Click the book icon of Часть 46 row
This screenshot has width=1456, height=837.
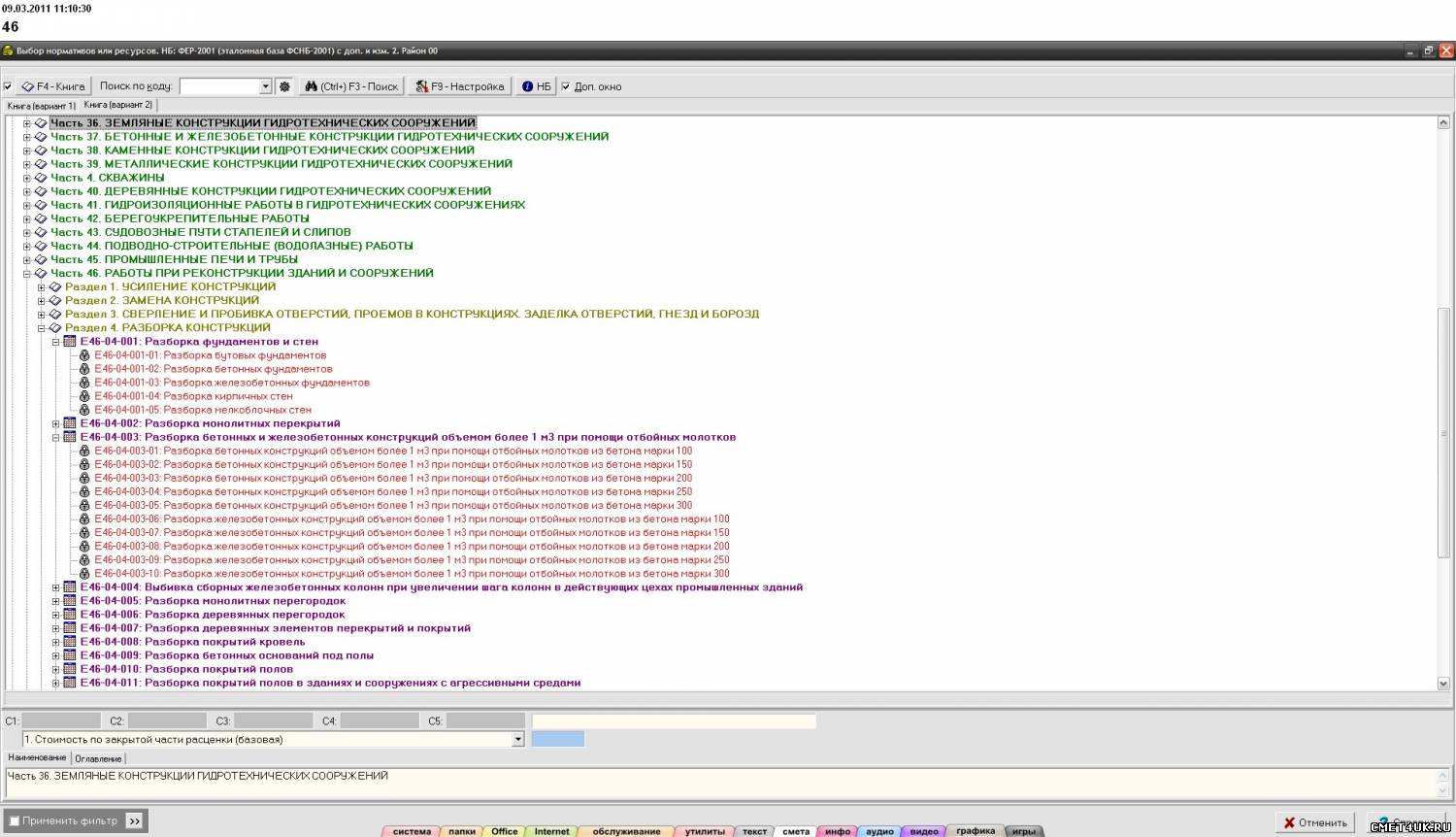41,273
